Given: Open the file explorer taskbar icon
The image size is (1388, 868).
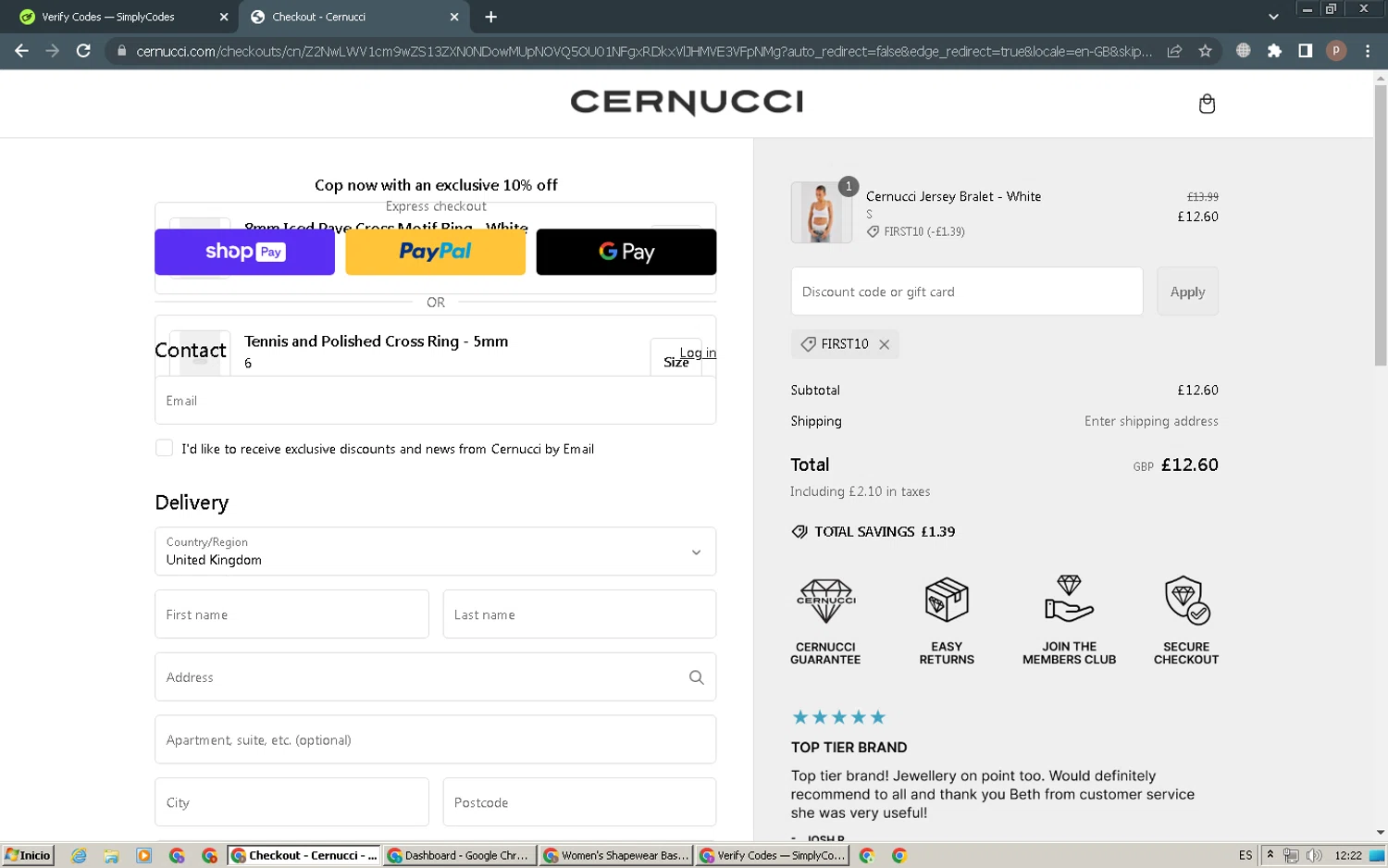Looking at the screenshot, I should (x=111, y=856).
